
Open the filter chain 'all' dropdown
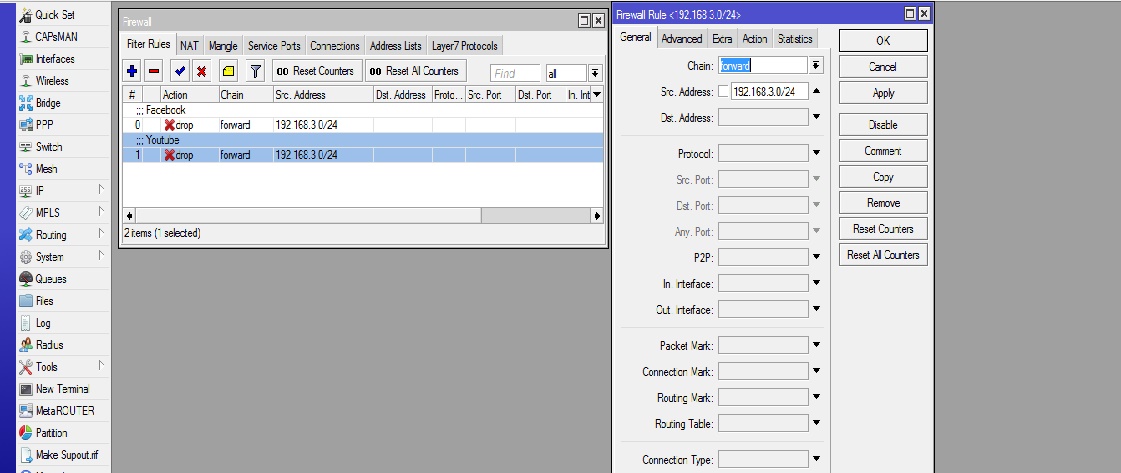point(596,74)
